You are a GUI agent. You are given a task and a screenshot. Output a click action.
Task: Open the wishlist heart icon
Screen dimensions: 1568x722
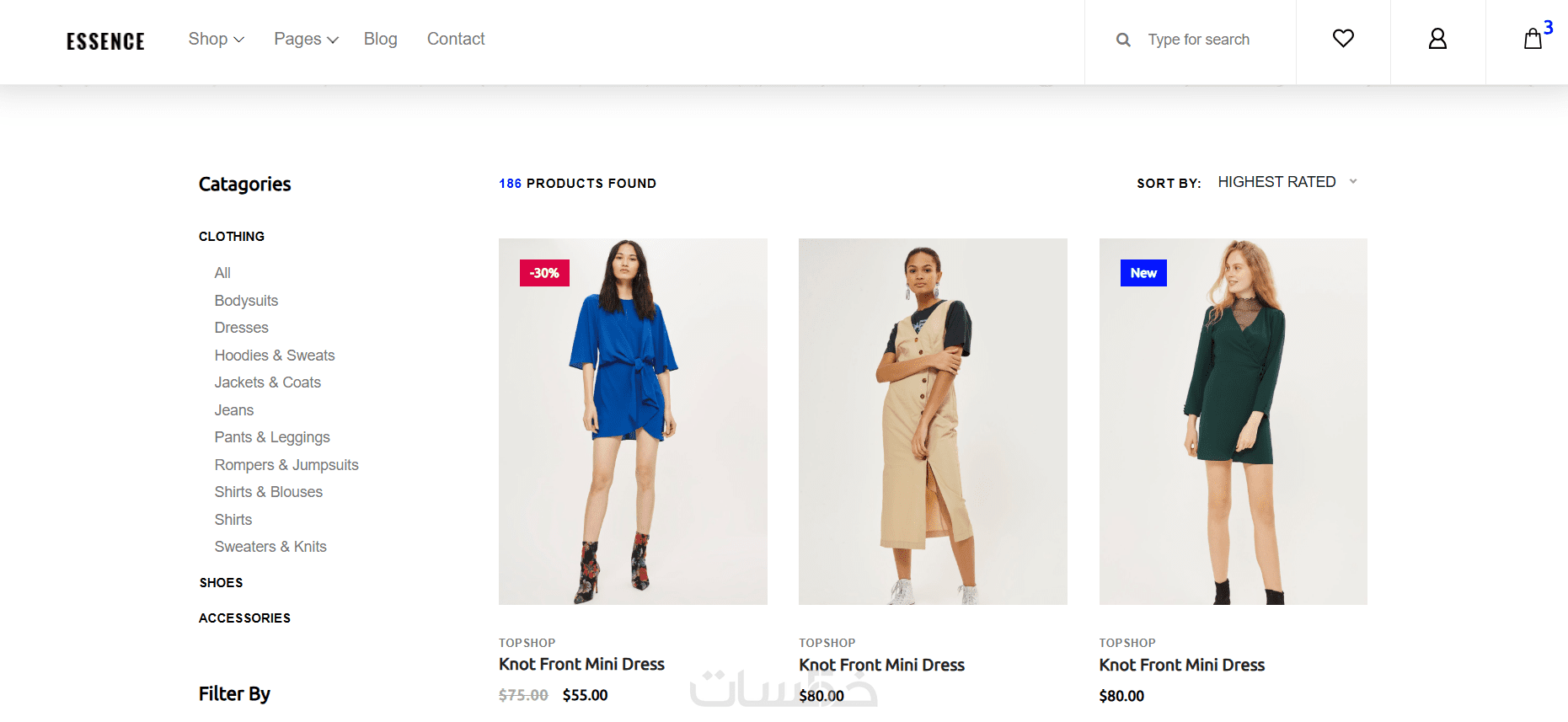click(1343, 39)
